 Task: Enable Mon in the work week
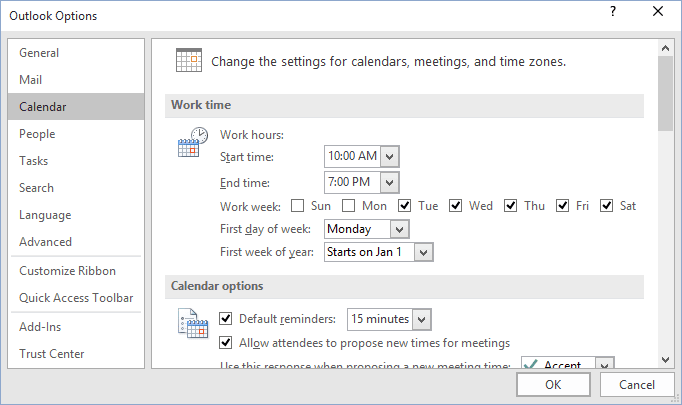pyautogui.click(x=348, y=205)
